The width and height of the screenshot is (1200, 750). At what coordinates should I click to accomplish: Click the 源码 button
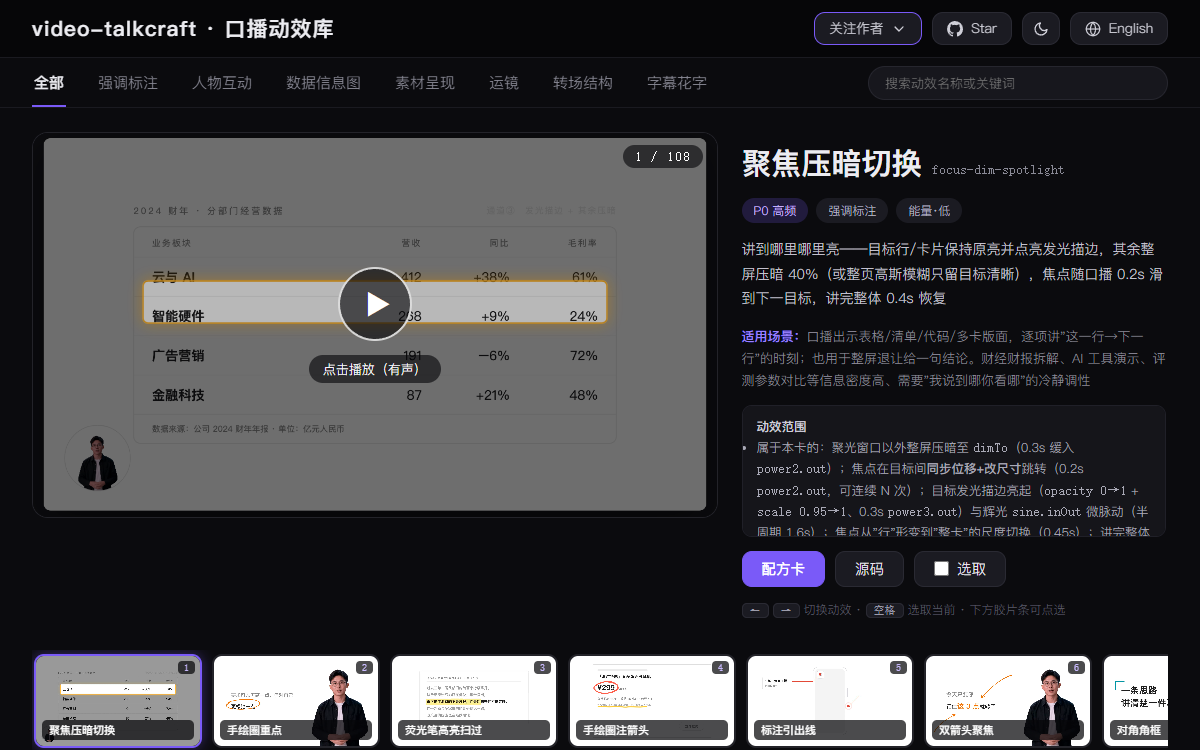click(869, 569)
